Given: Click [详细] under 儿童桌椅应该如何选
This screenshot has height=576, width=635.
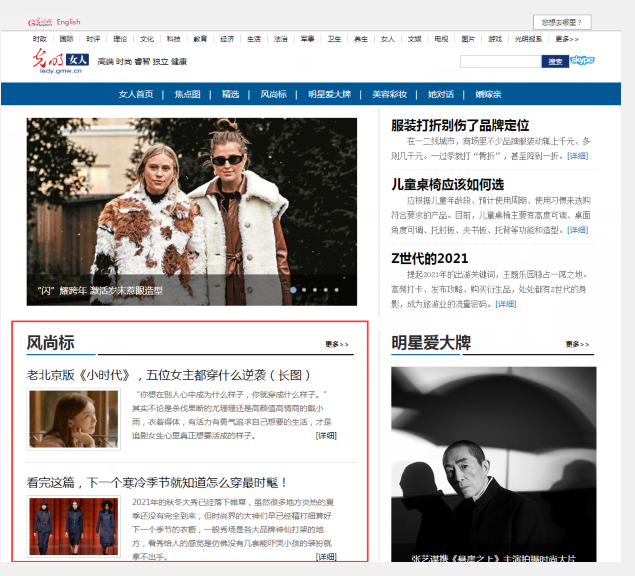Looking at the screenshot, I should [577, 230].
